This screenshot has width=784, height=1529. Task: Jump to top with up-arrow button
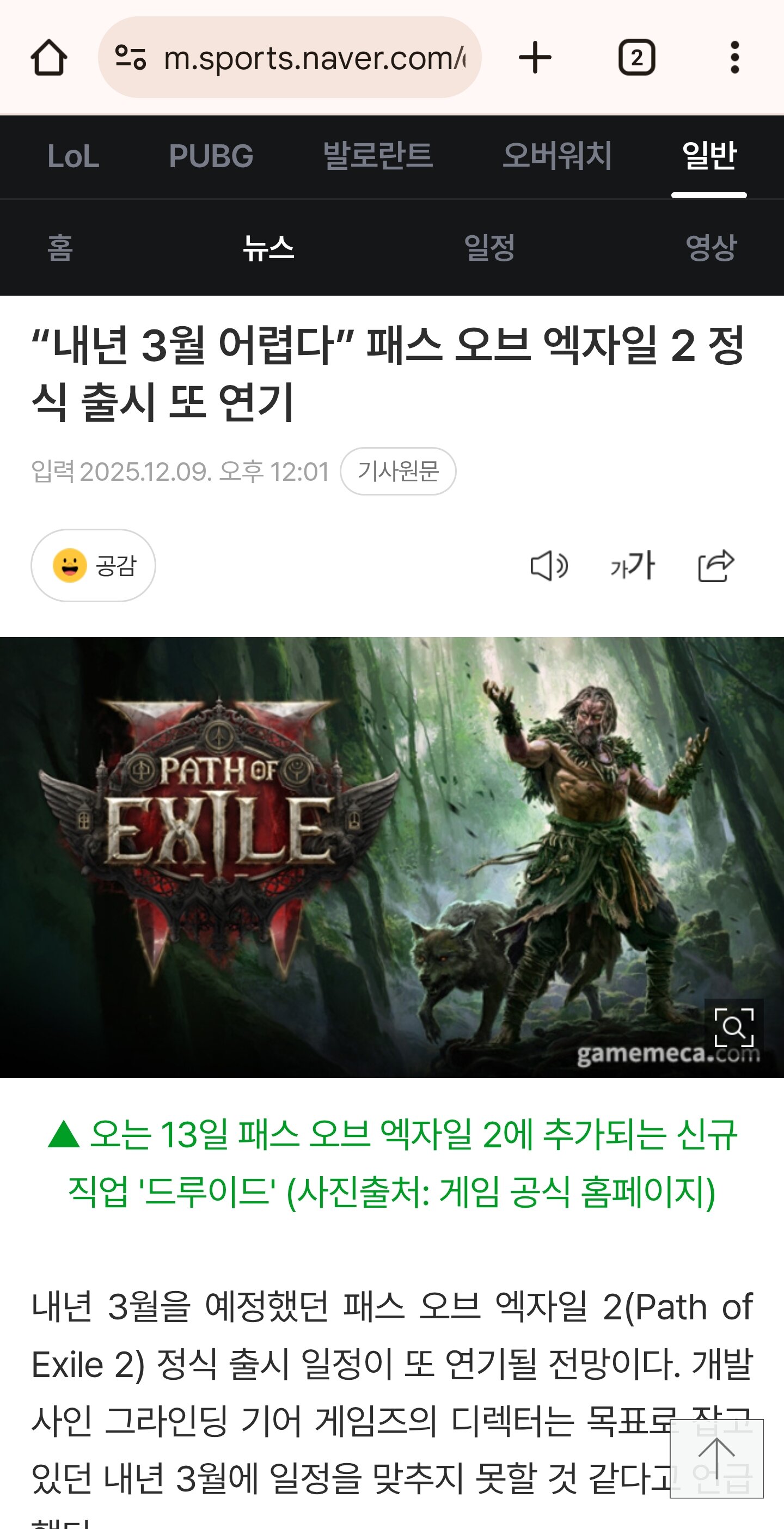tap(716, 1459)
